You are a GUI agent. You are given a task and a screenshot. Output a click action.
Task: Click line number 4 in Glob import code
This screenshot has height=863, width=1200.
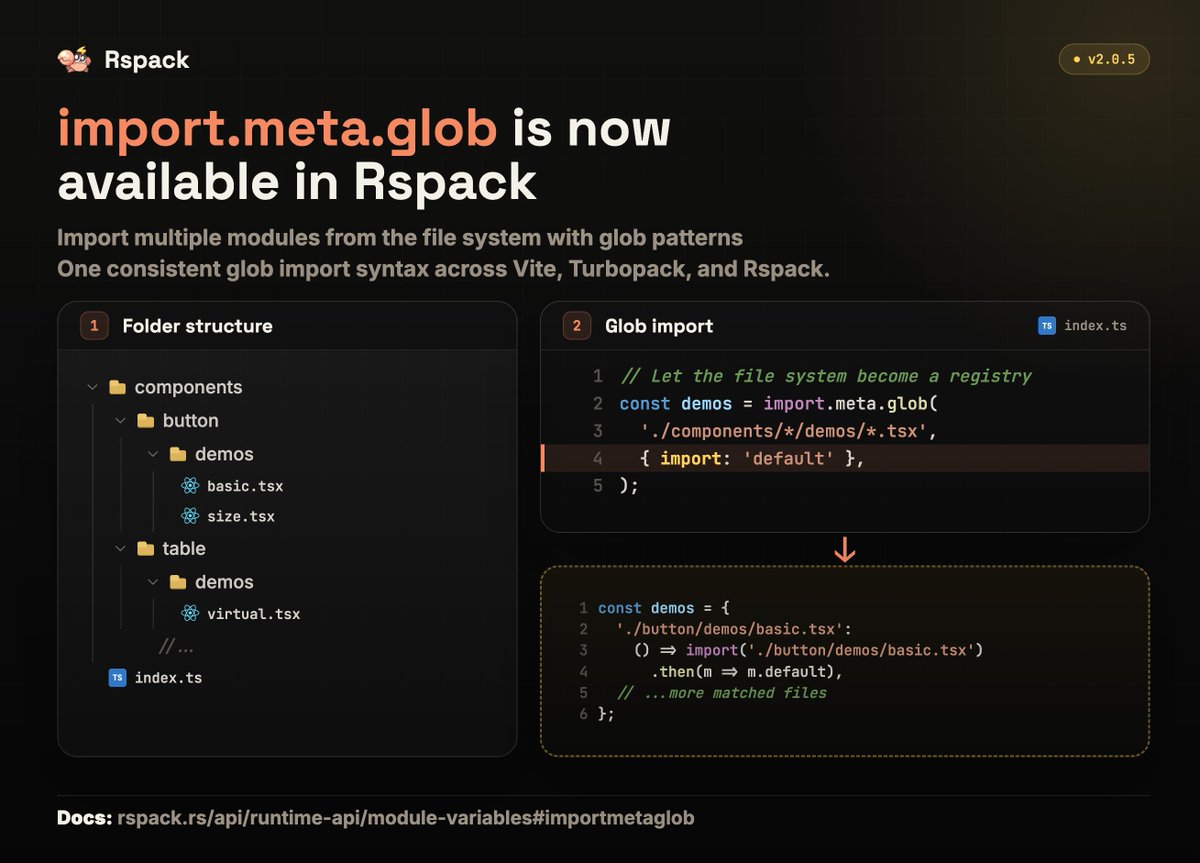point(598,459)
